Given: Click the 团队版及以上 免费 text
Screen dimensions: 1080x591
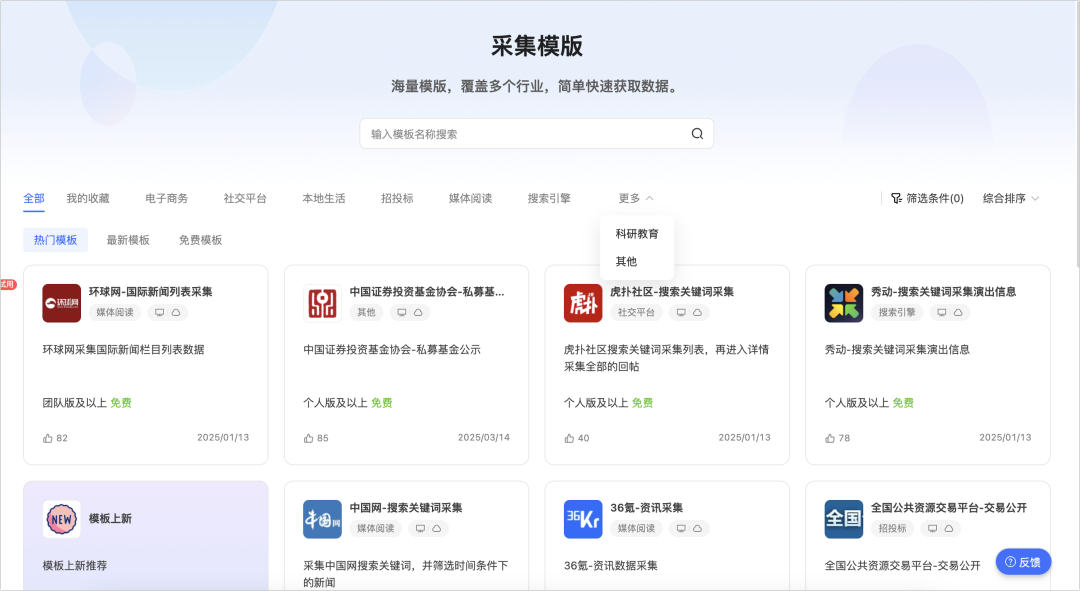Looking at the screenshot, I should click(x=87, y=403).
